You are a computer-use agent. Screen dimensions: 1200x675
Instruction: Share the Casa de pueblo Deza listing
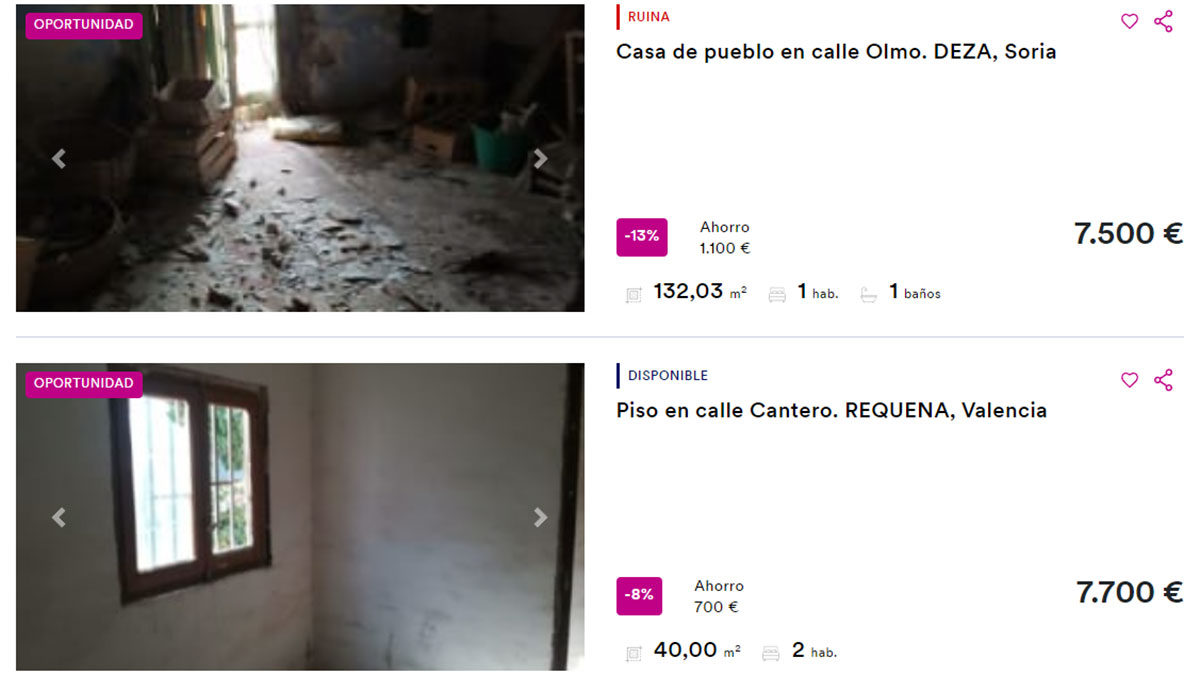(x=1163, y=21)
